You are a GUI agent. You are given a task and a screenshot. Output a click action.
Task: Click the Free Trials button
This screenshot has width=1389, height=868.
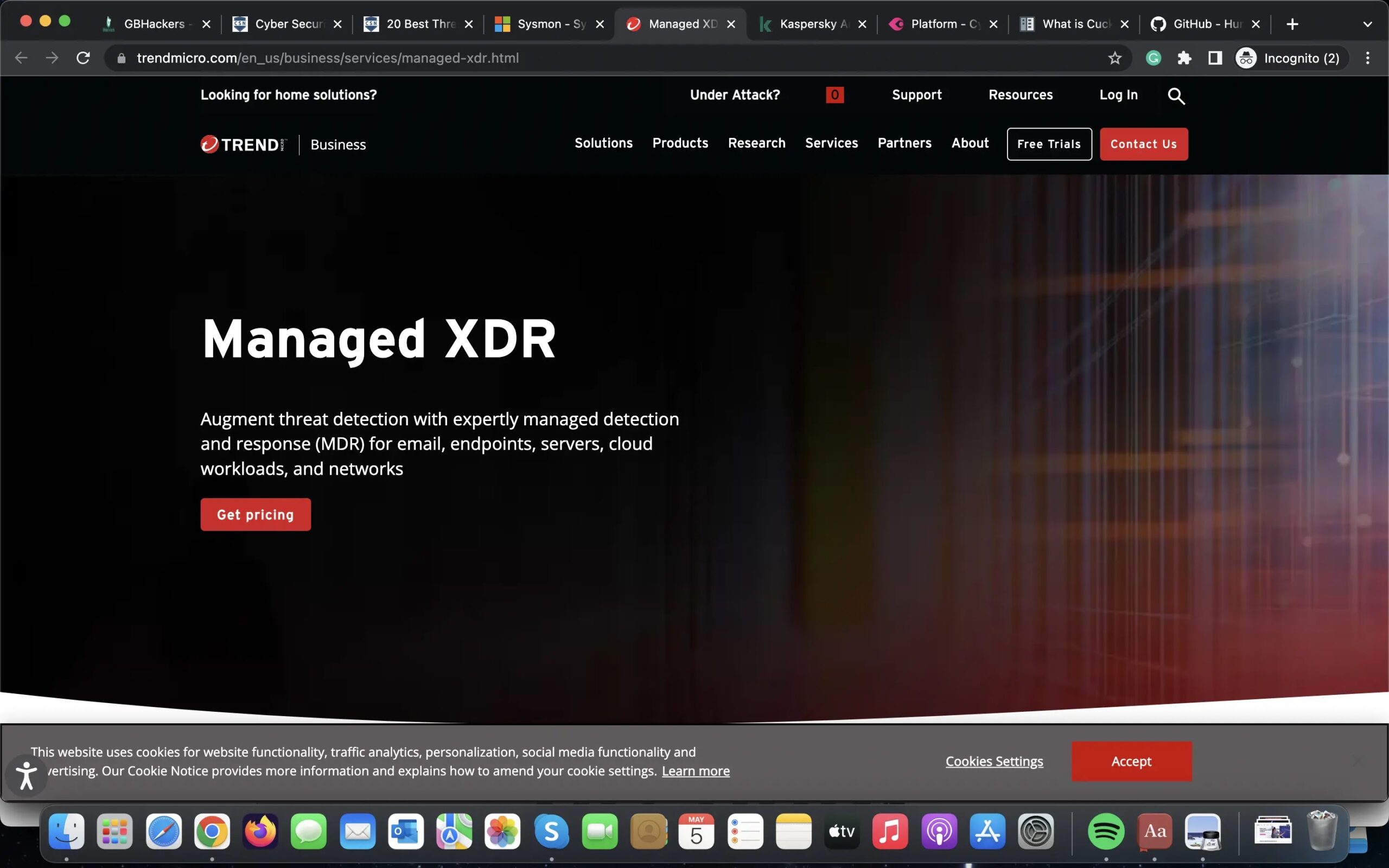tap(1049, 144)
